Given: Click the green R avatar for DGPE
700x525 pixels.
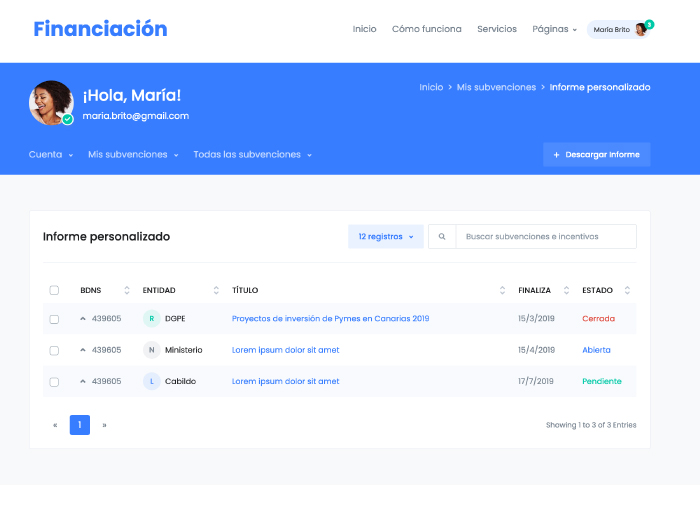Looking at the screenshot, I should tap(151, 319).
